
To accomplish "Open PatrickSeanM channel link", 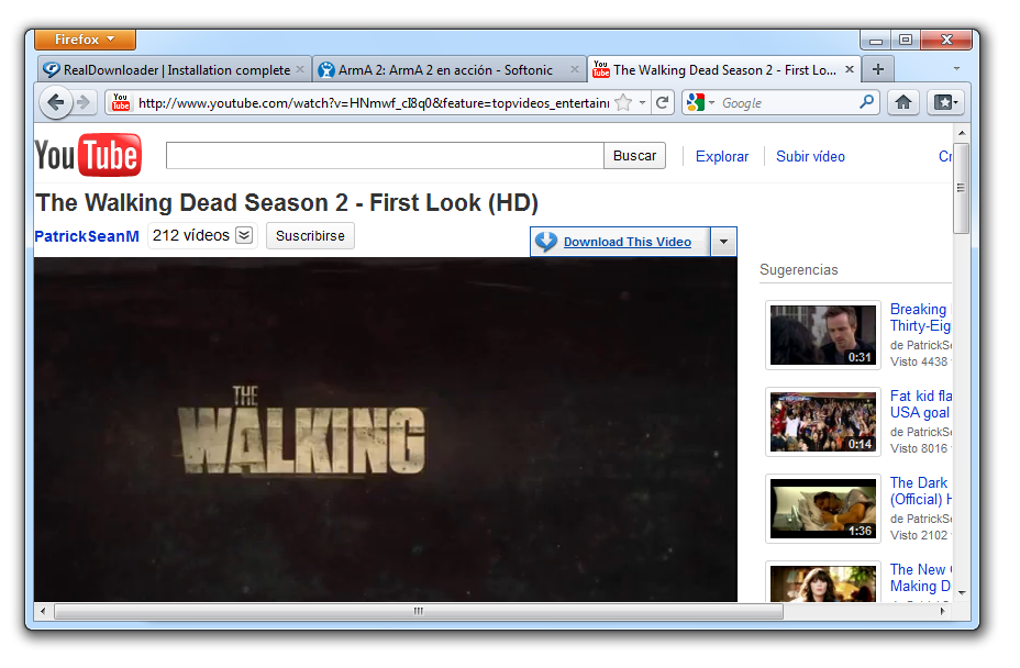I will 87,236.
